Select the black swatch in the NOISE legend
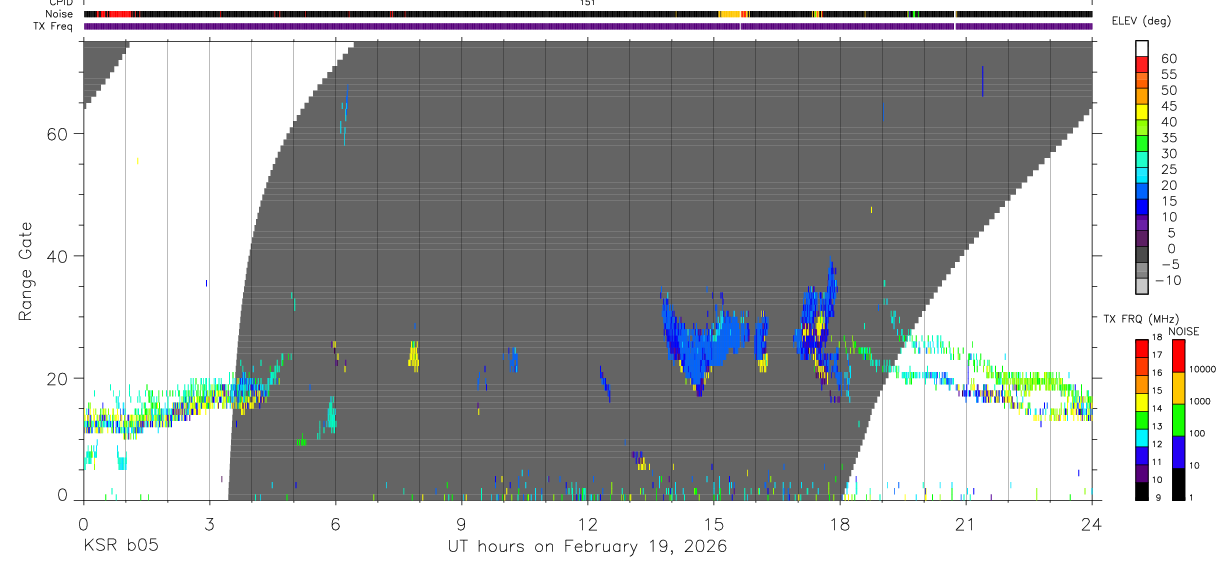 (1177, 484)
